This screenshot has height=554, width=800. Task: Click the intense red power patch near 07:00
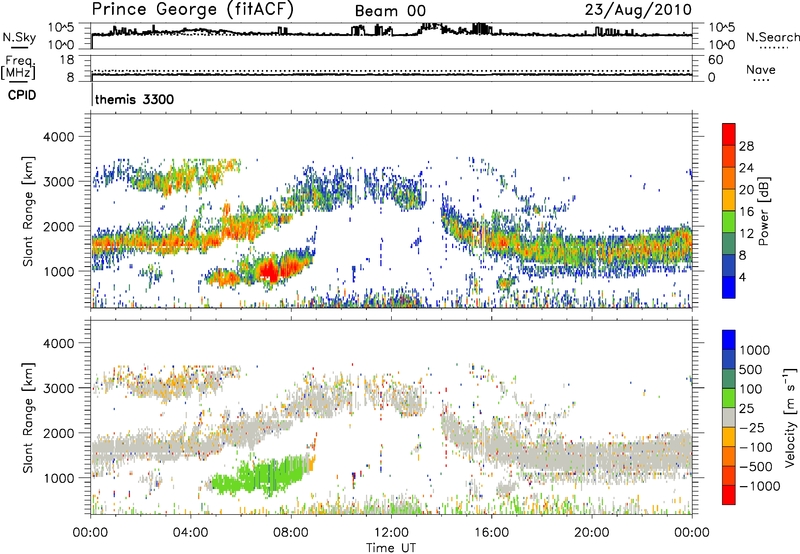(270, 270)
